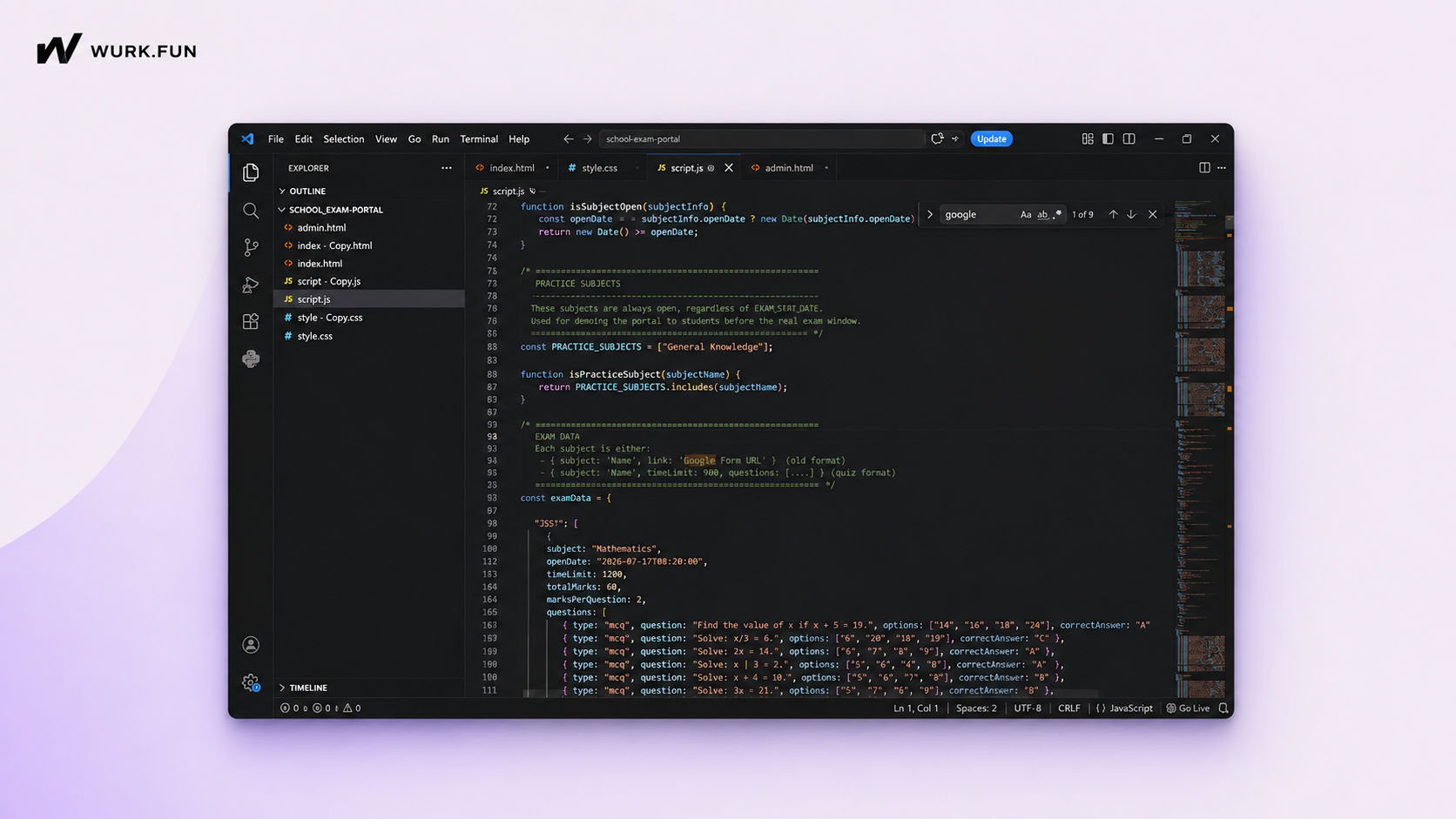Toggle the primary side bar visibility
The image size is (1456, 819).
1108,139
